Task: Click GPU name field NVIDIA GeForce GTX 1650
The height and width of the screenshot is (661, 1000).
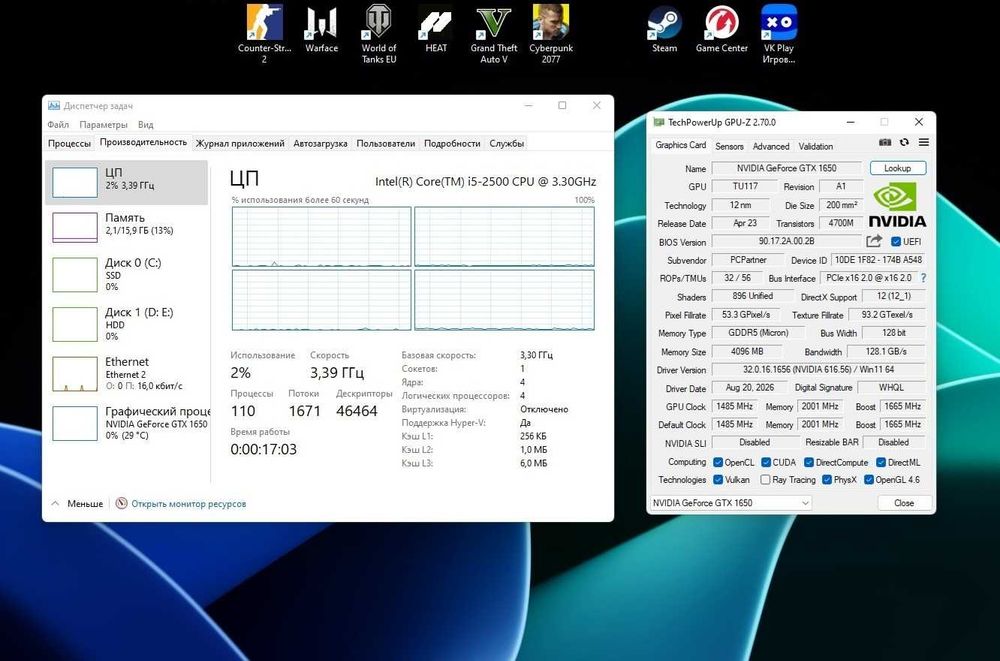Action: pos(786,168)
